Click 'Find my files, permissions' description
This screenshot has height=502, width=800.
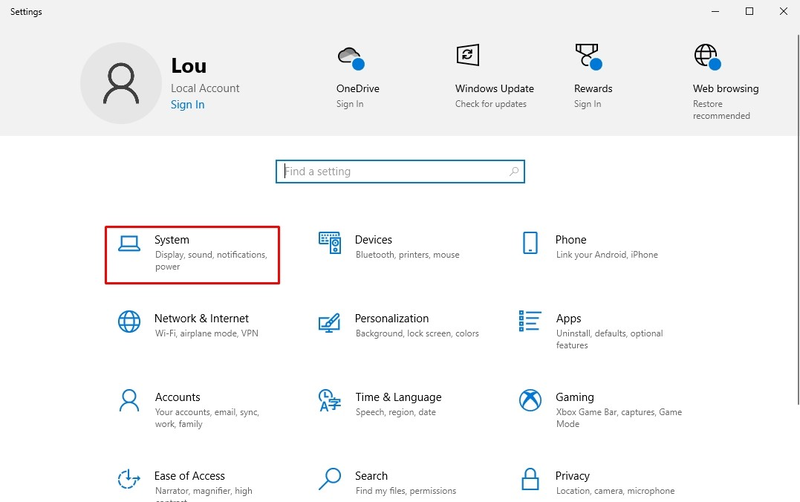406,491
